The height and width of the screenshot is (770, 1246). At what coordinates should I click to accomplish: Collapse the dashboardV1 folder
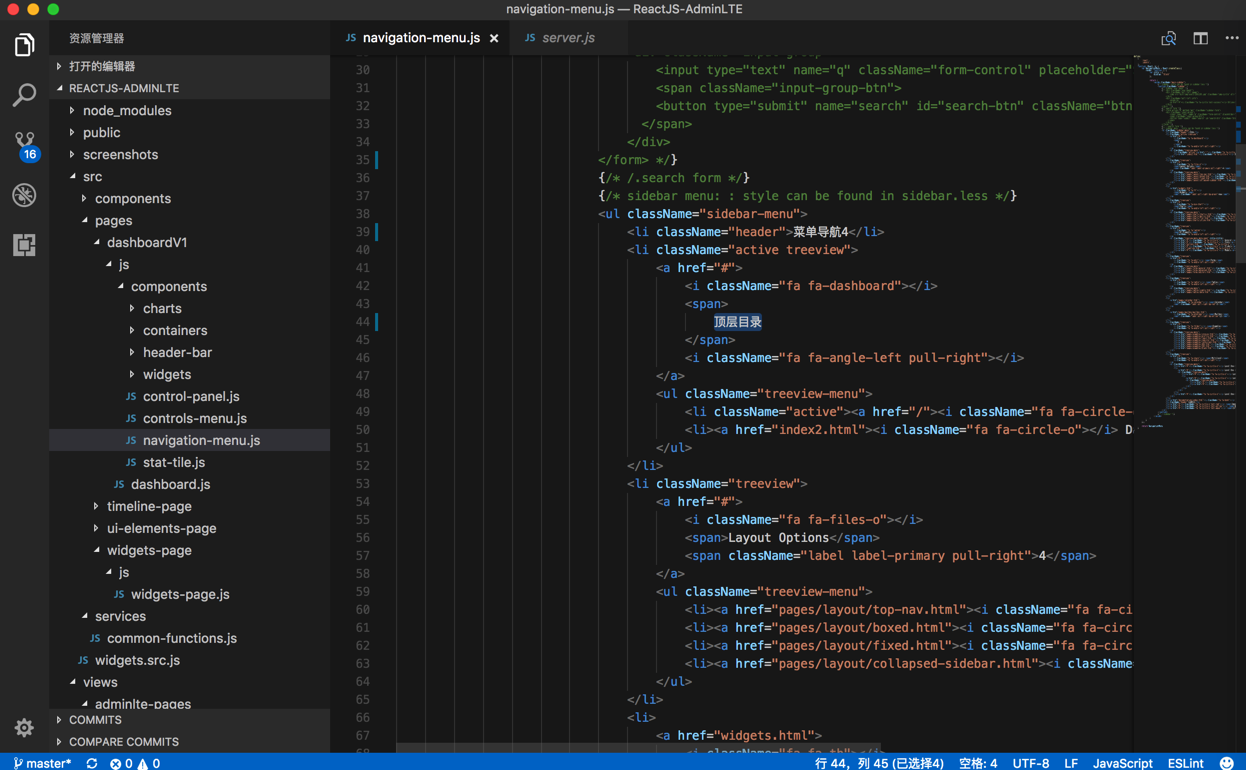pyautogui.click(x=146, y=242)
